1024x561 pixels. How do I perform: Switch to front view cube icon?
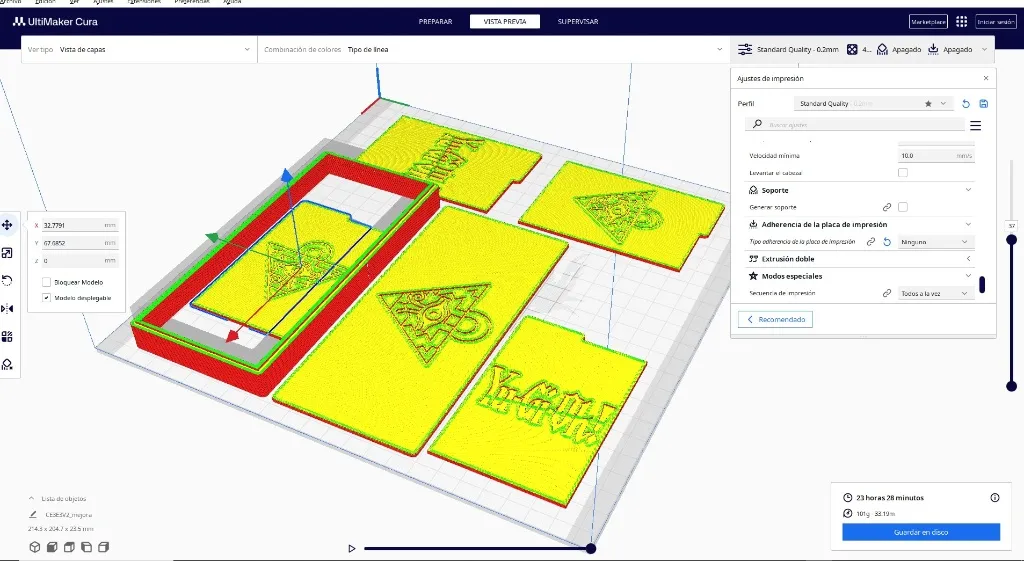click(x=52, y=547)
